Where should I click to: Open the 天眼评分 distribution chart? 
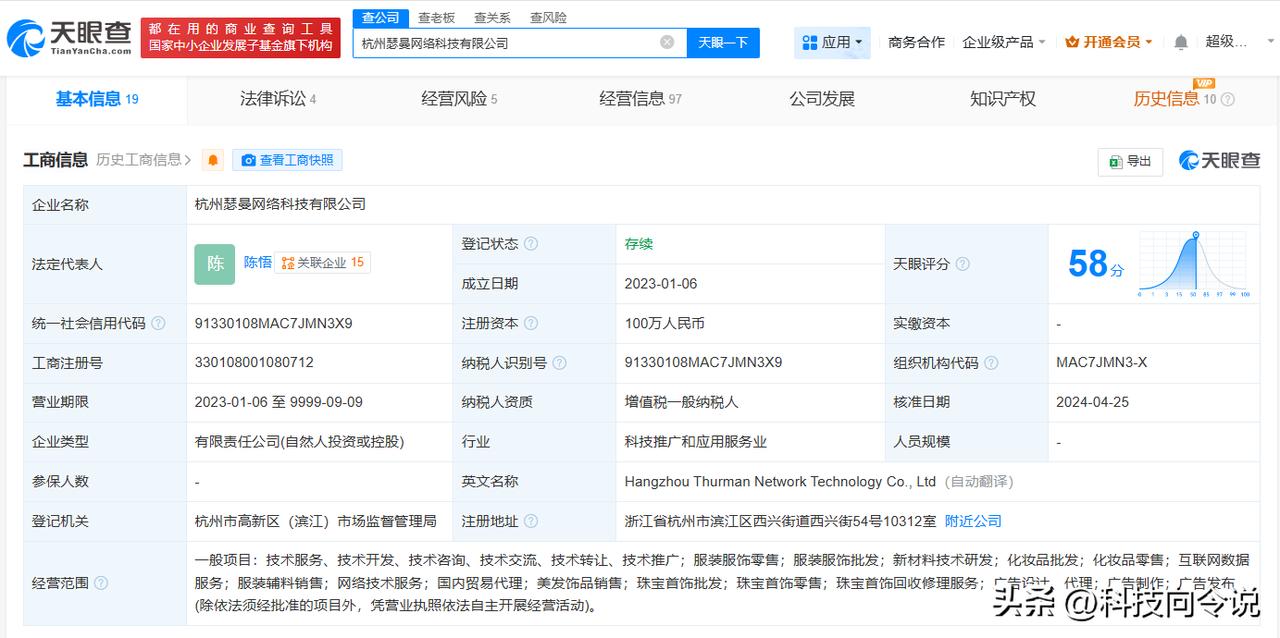click(1194, 264)
